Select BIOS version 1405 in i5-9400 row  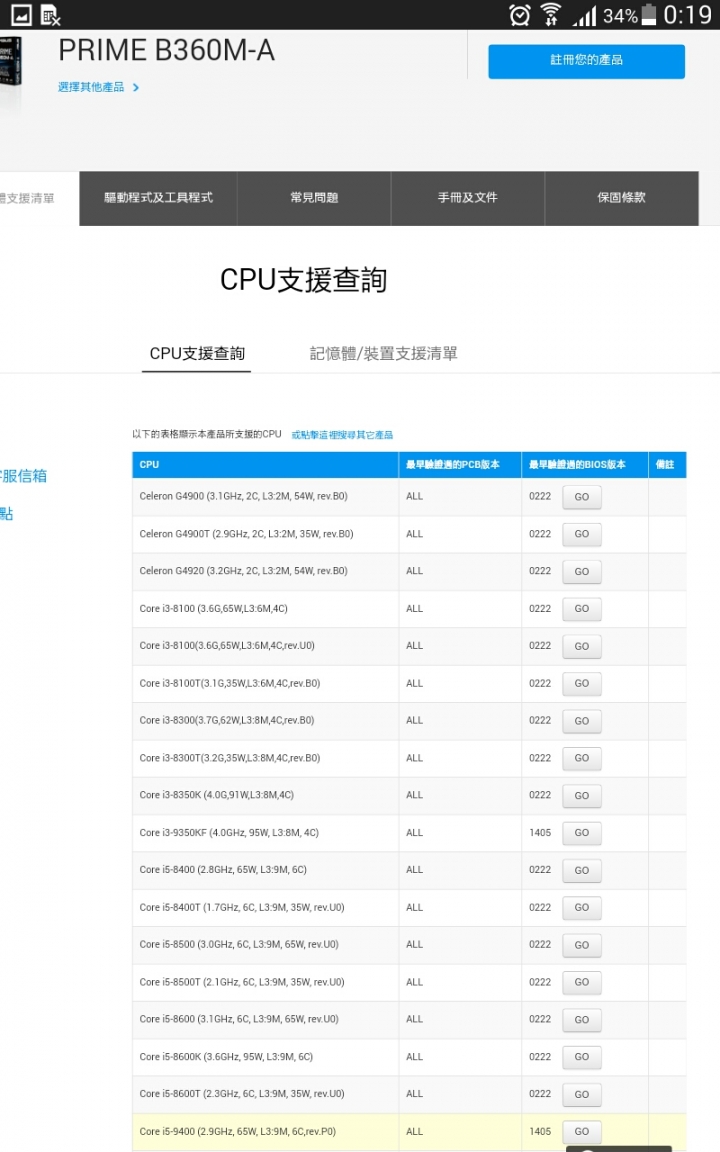pyautogui.click(x=540, y=1132)
